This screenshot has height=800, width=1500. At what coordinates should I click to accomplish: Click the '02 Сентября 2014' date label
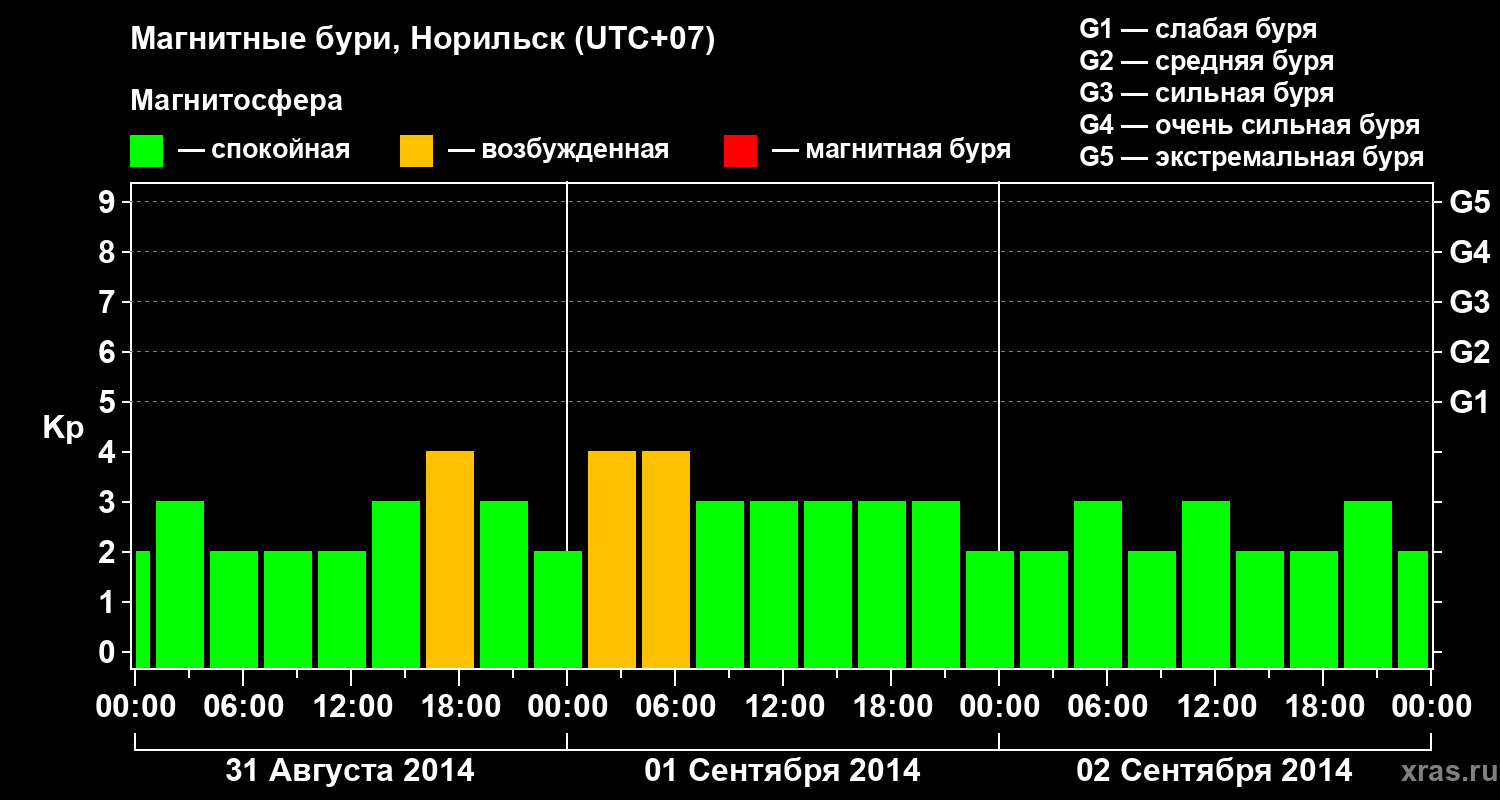point(1214,771)
